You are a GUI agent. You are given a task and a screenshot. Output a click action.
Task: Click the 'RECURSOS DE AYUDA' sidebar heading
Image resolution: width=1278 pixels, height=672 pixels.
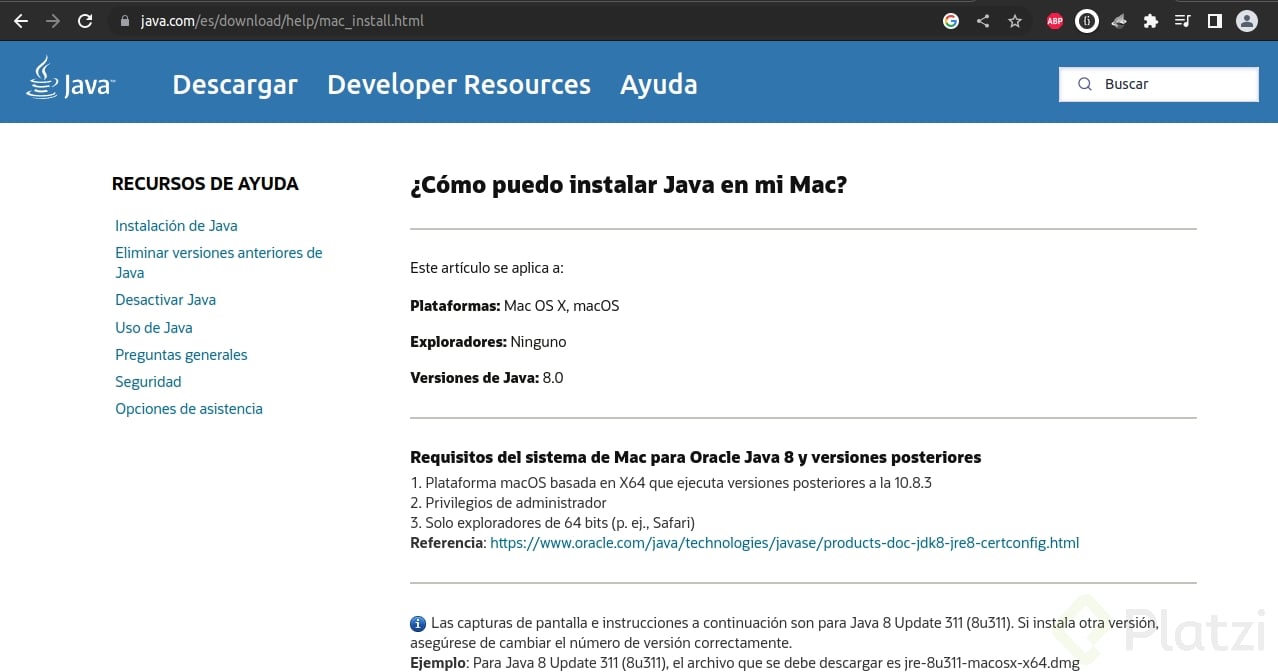pos(205,184)
